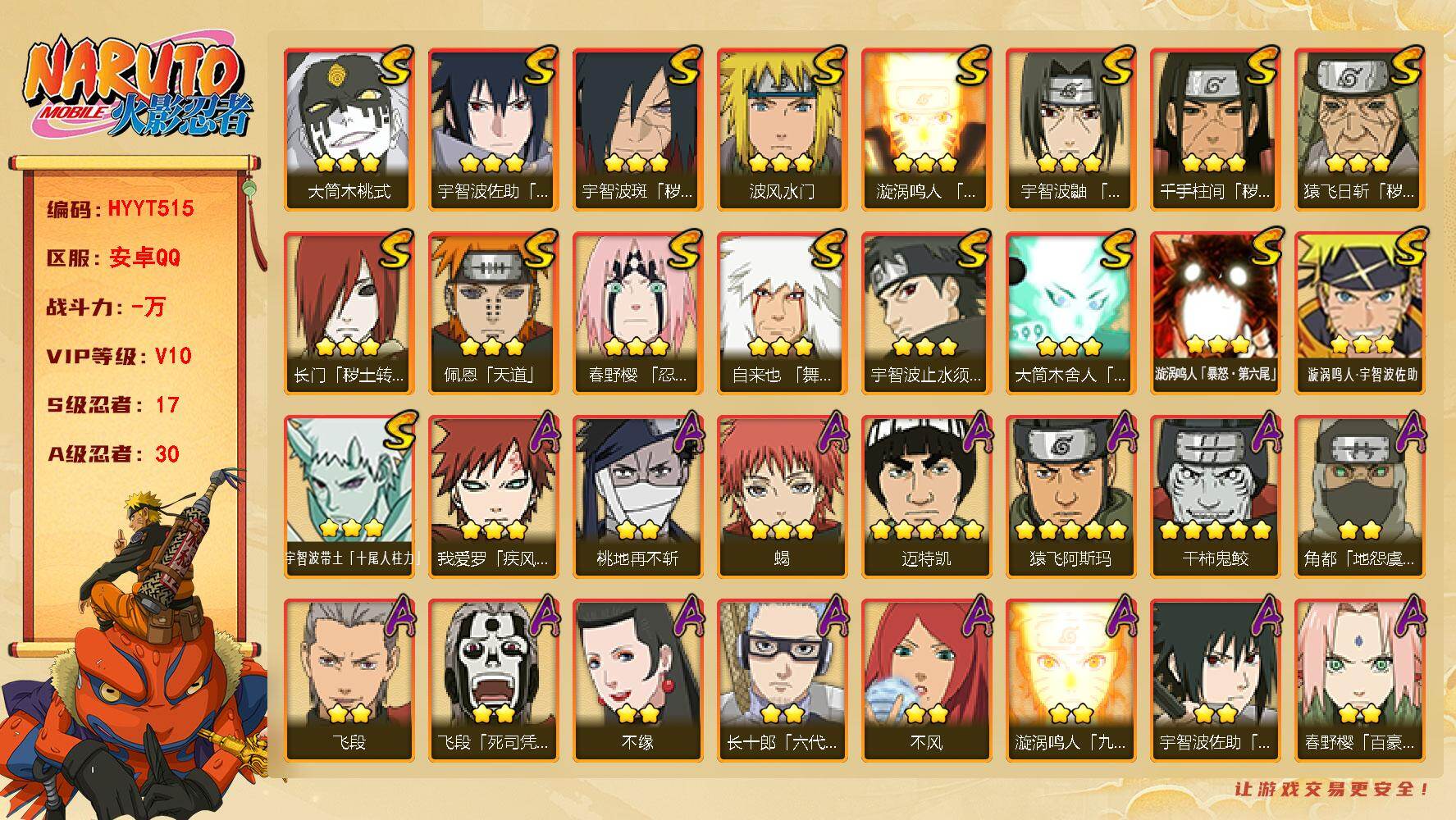Select the 大筒木桃式 ninja card
Image resolution: width=1456 pixels, height=820 pixels.
click(349, 130)
